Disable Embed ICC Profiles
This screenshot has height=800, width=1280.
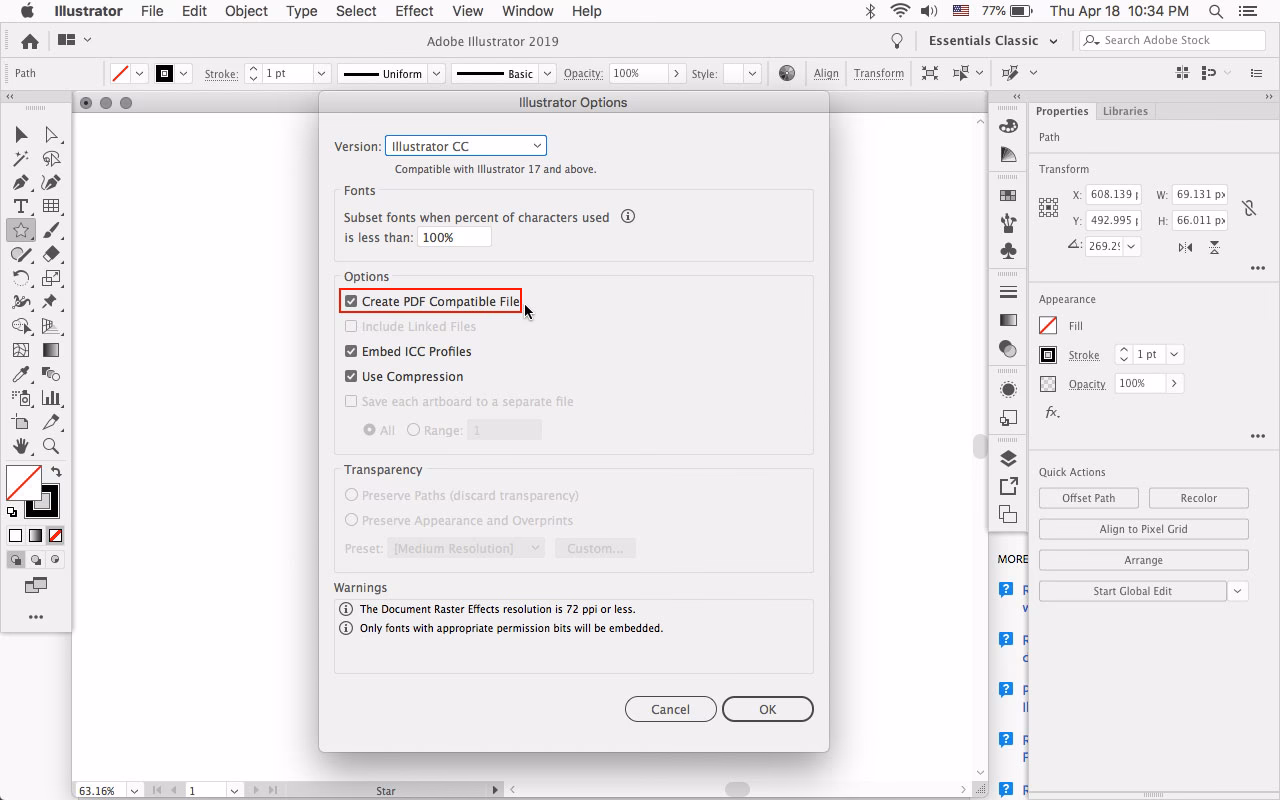click(x=351, y=351)
